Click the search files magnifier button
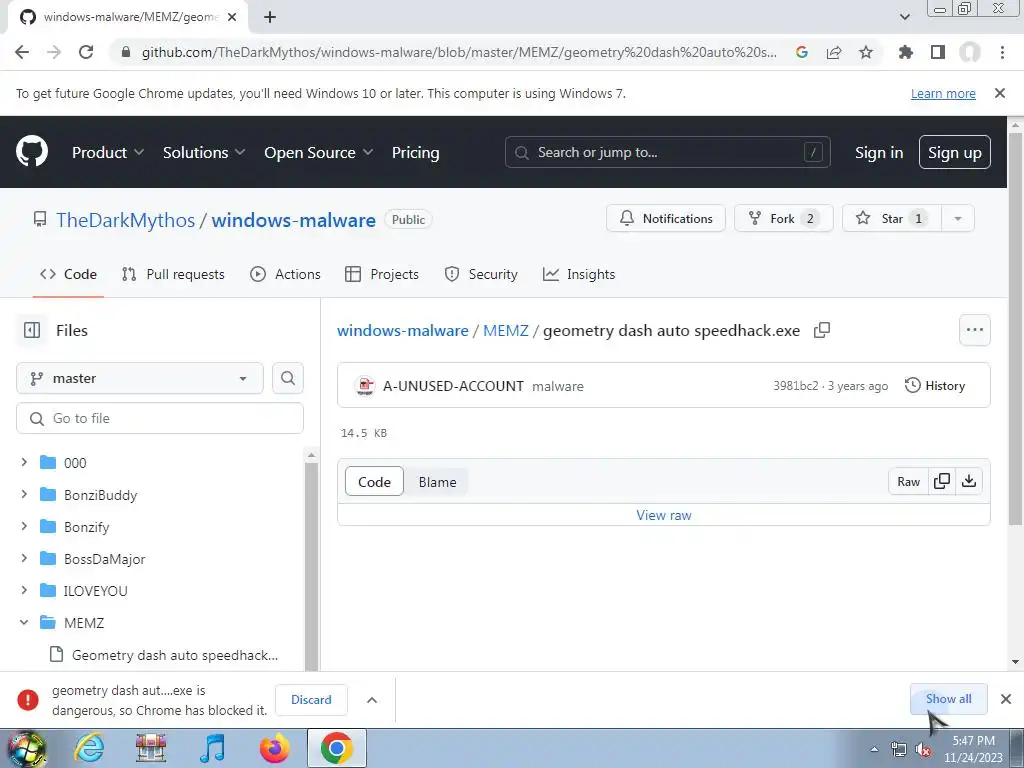Viewport: 1024px width, 768px height. pyautogui.click(x=288, y=378)
